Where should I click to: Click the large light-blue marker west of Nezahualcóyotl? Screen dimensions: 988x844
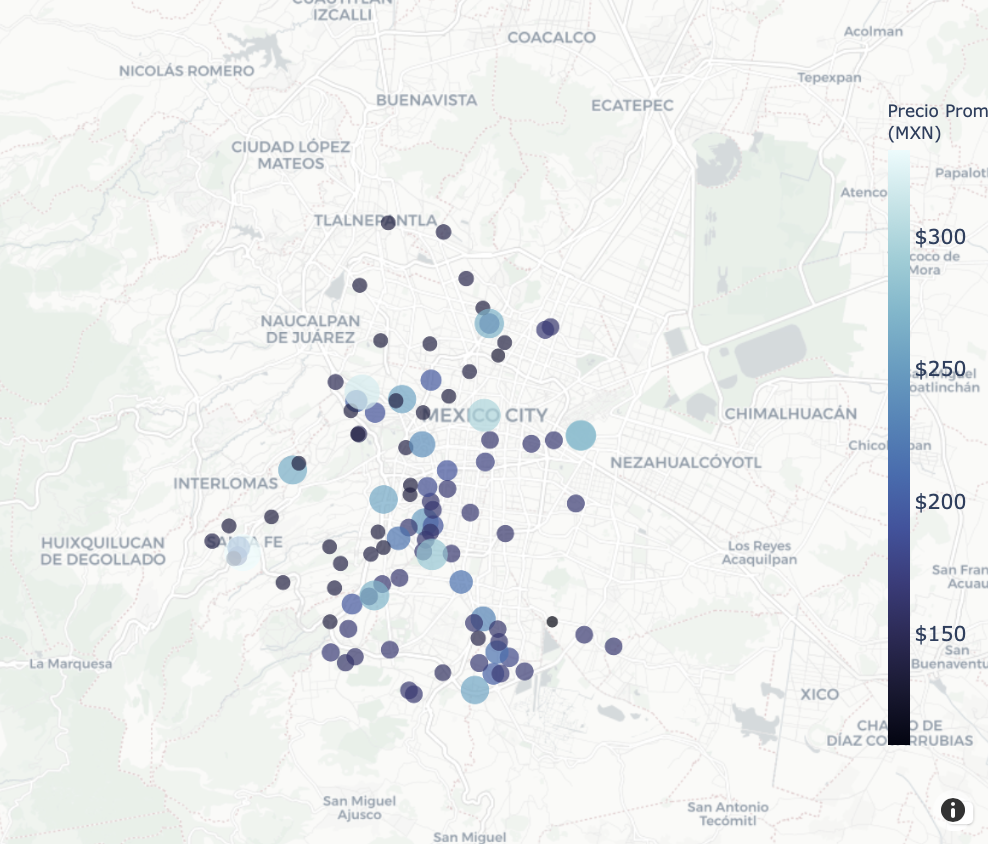(x=580, y=435)
